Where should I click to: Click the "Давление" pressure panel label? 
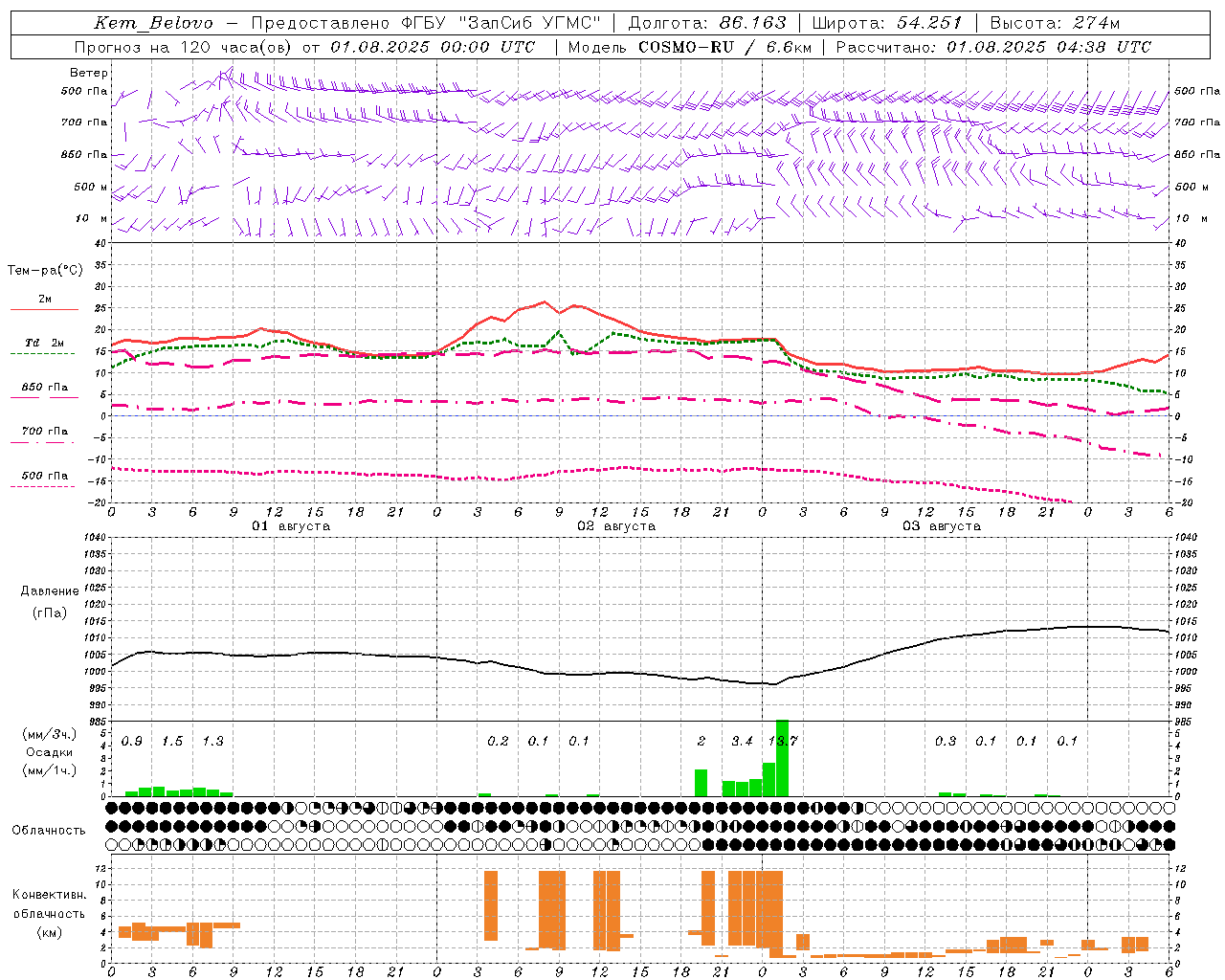tap(50, 591)
